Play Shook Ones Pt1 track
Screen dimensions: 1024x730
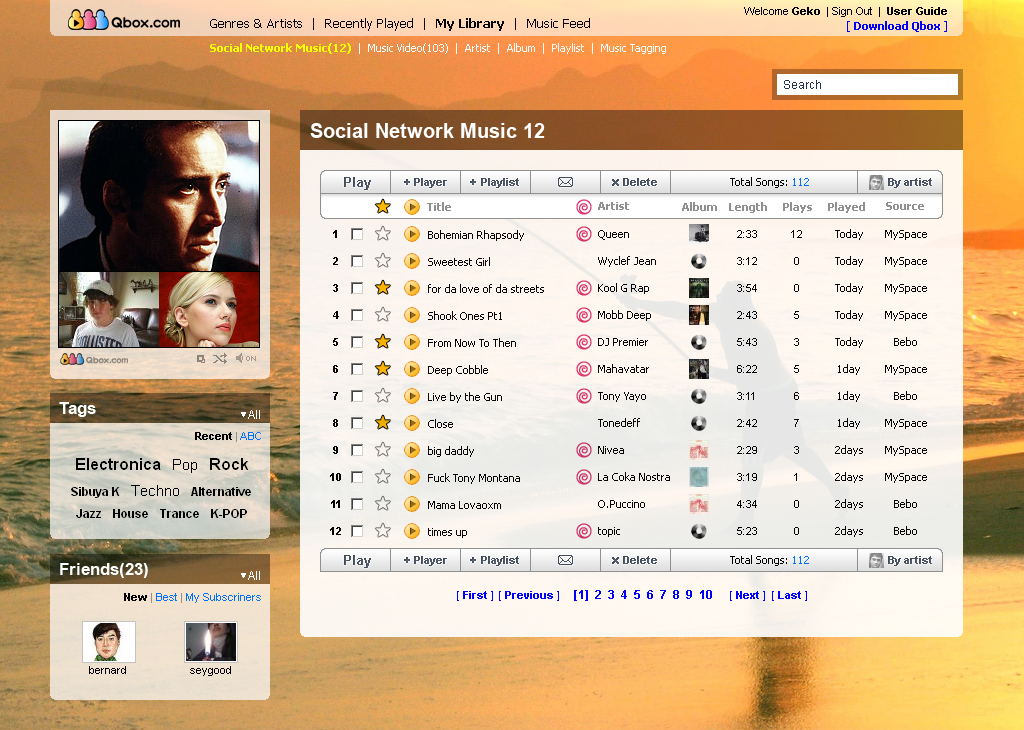click(411, 315)
